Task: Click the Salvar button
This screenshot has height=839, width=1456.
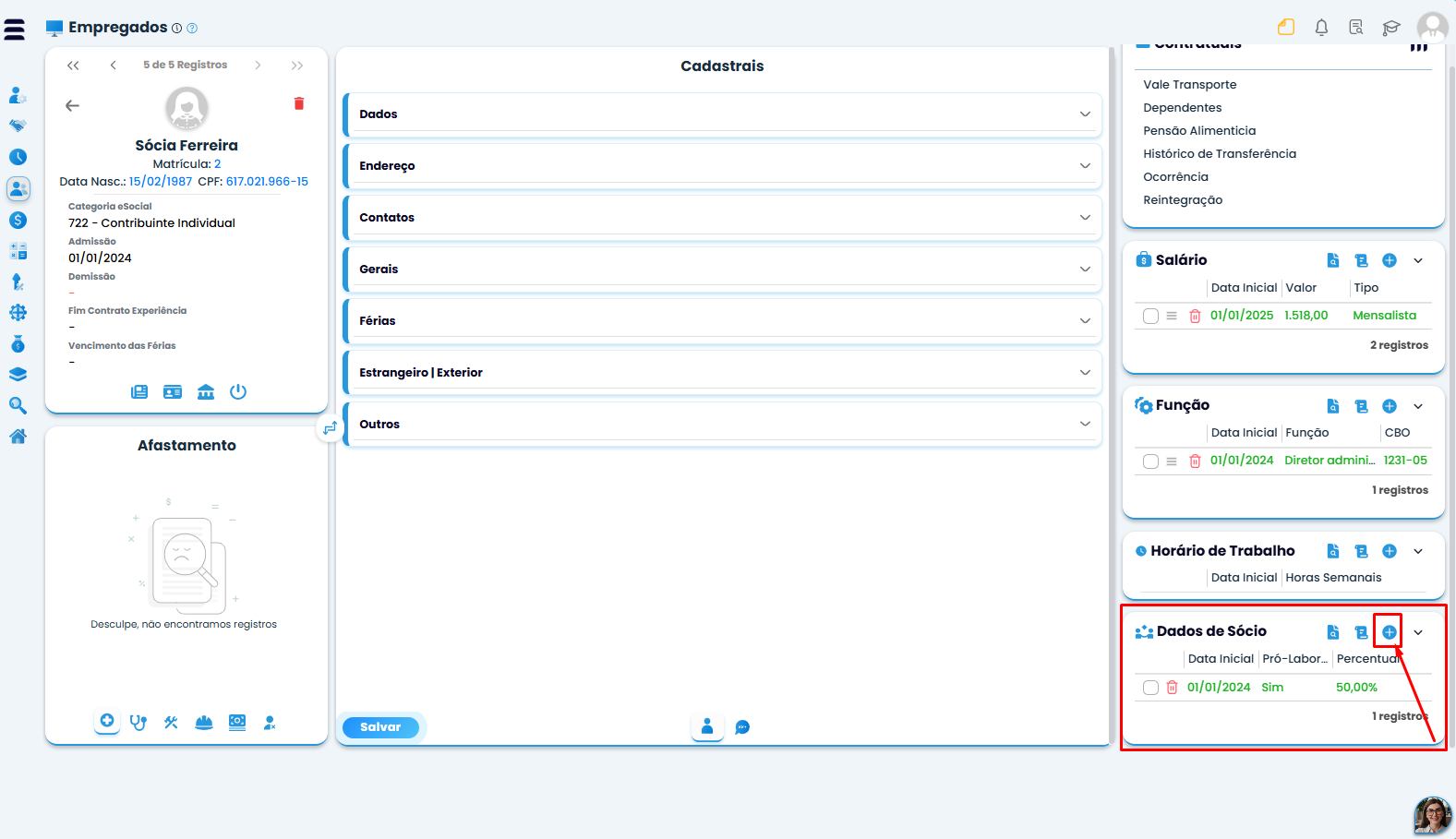Action: click(380, 727)
